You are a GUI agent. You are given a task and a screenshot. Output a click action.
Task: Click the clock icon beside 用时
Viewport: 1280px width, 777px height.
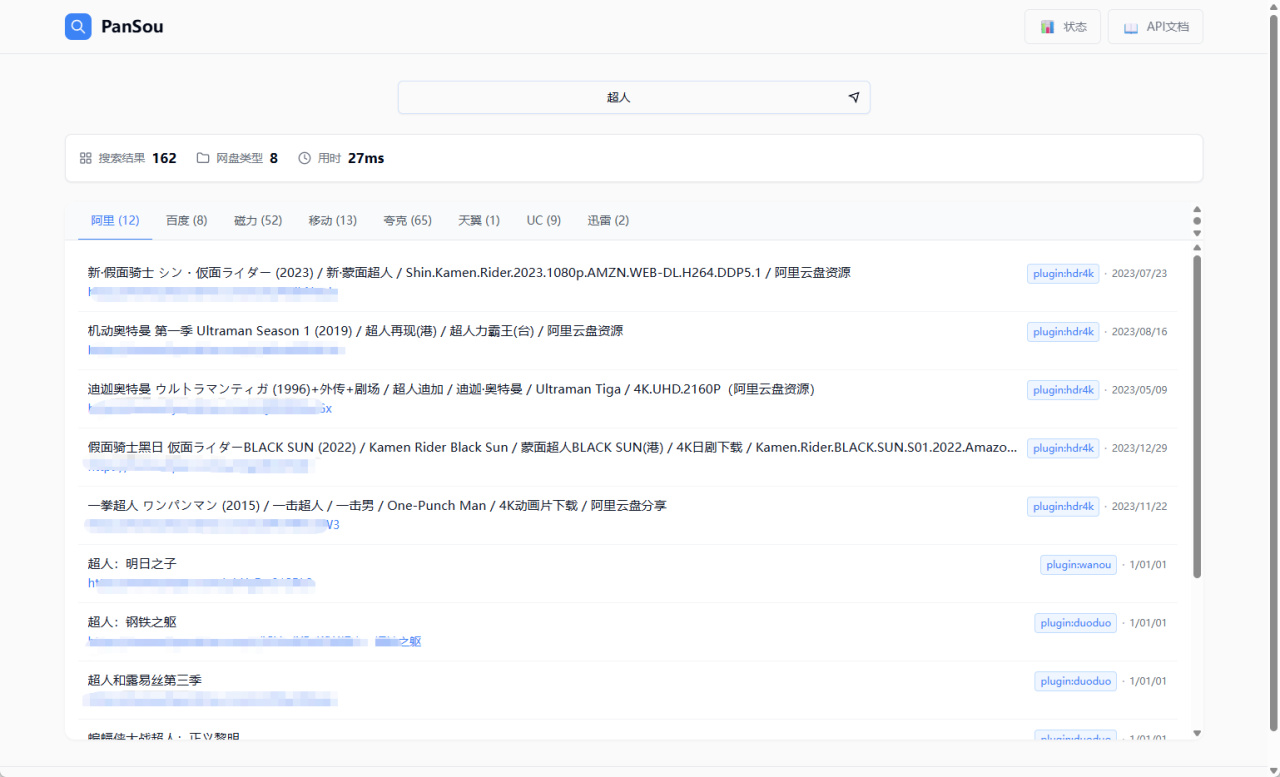point(305,158)
